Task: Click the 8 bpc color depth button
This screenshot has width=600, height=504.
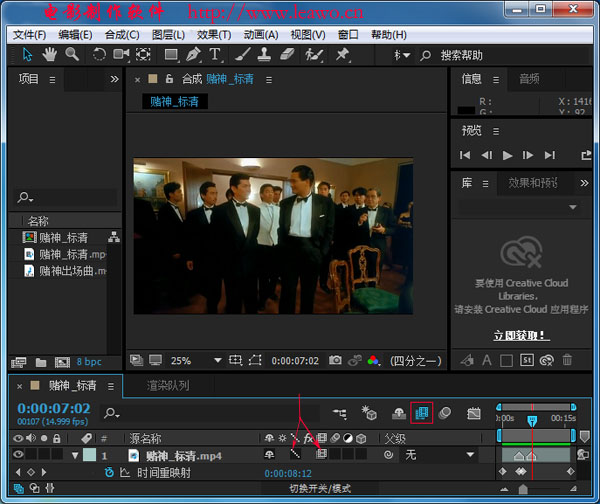Action: (x=89, y=362)
